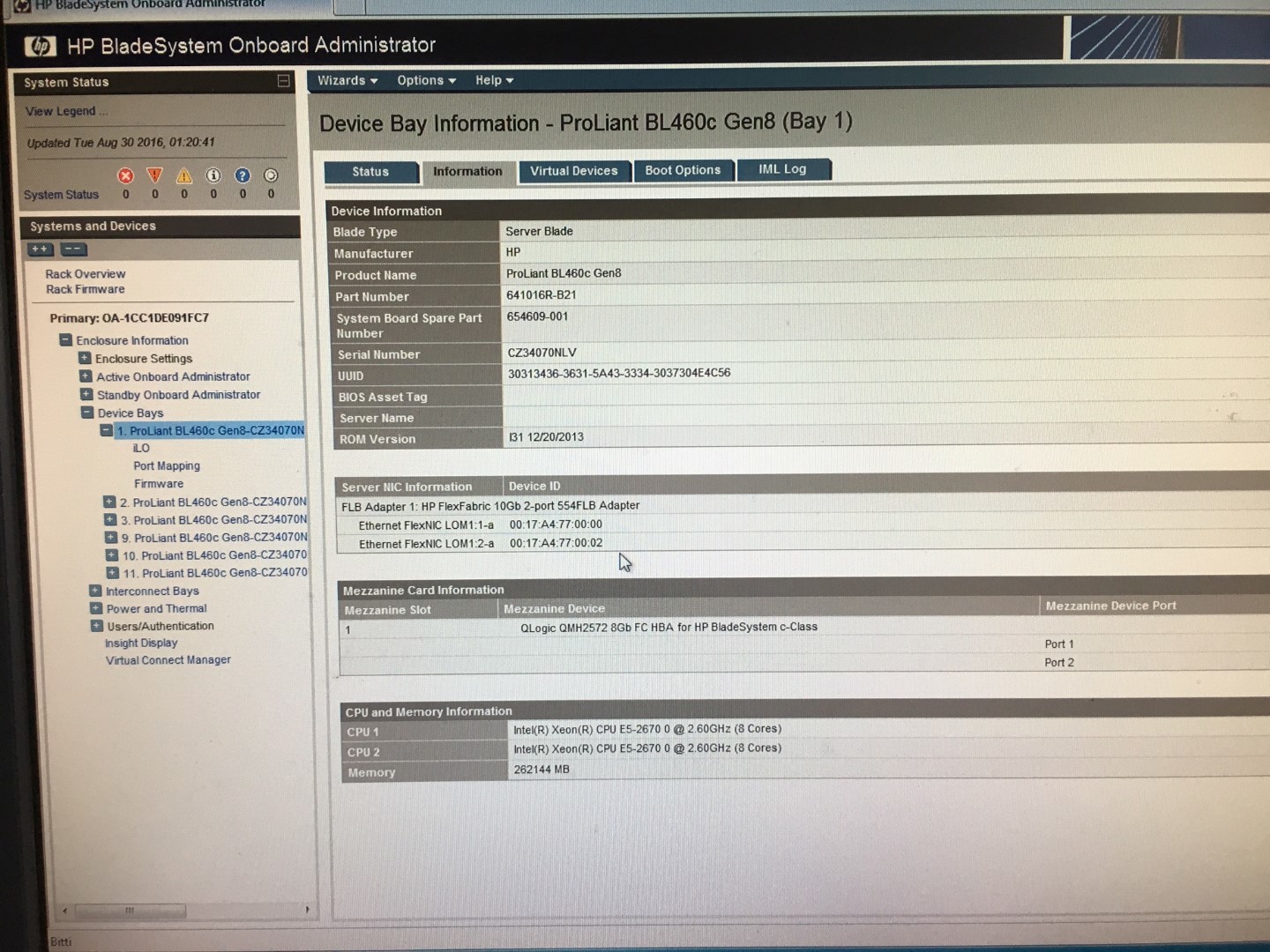
Task: Open Enclosure Settings in the tree
Action: [x=144, y=359]
